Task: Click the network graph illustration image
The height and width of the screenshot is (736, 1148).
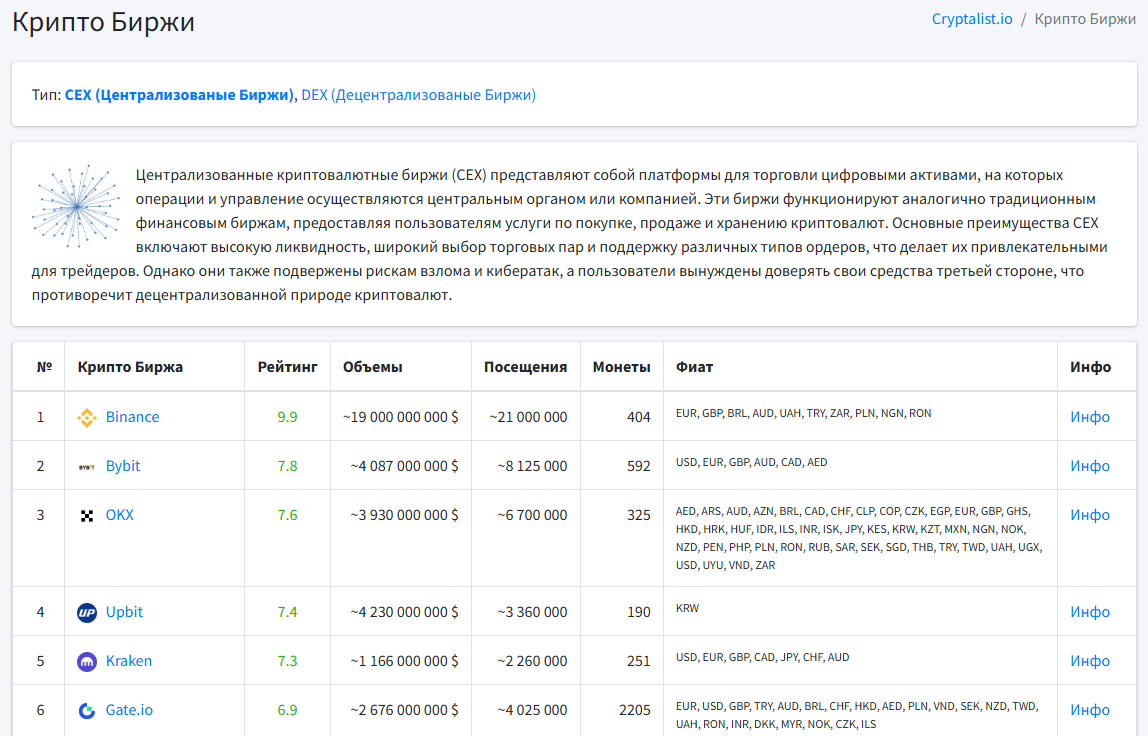Action: pyautogui.click(x=76, y=205)
